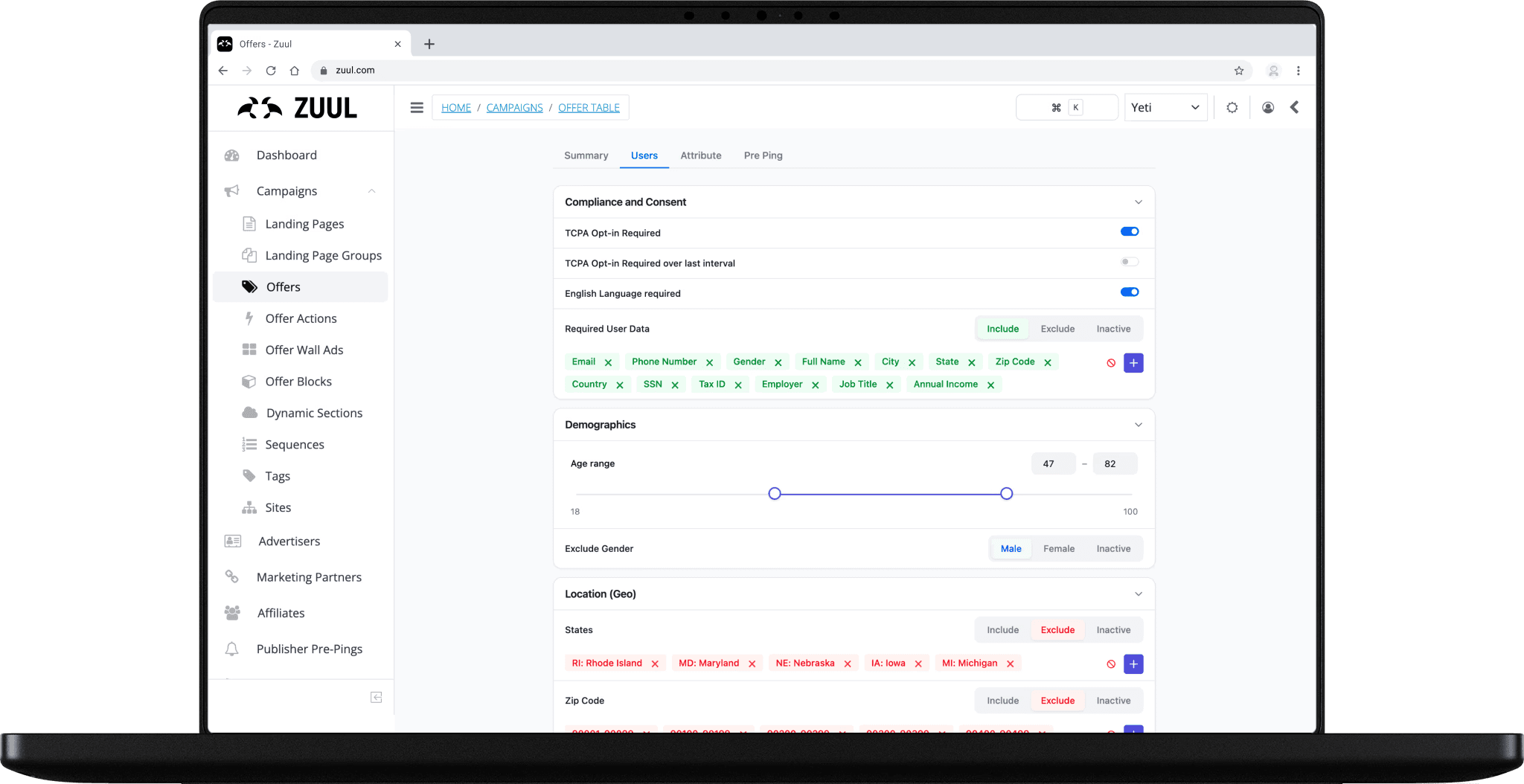Image resolution: width=1524 pixels, height=784 pixels.
Task: Follow the CAMPAIGNS breadcrumb link
Action: click(515, 108)
